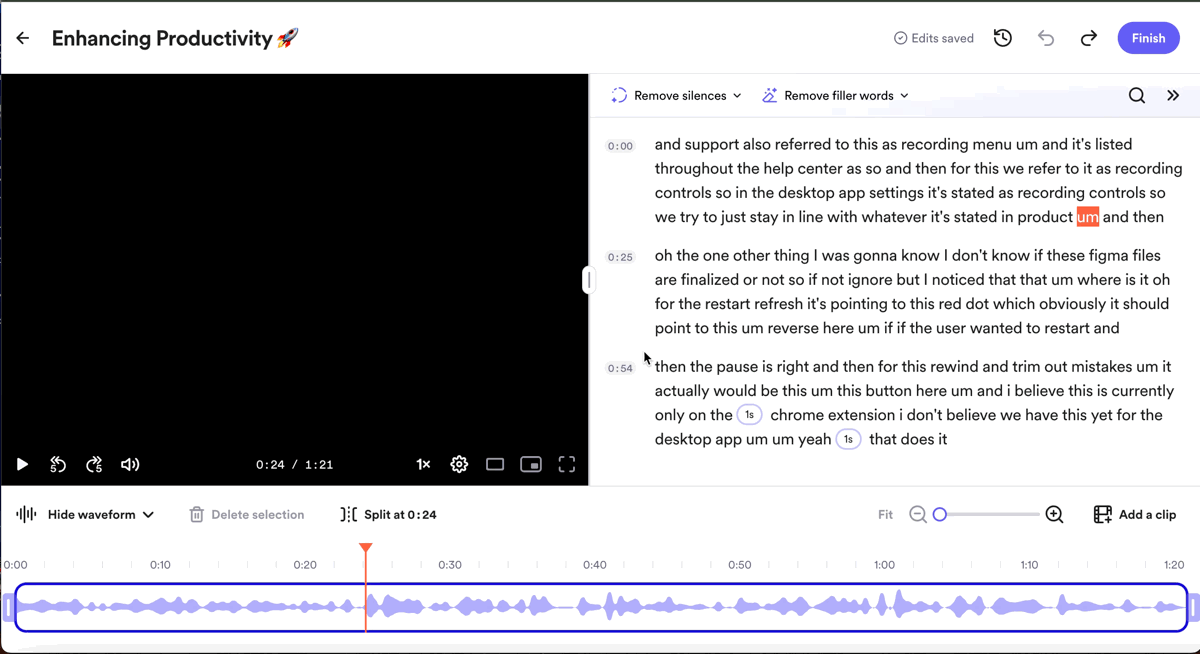Open video settings gear
Viewport: 1200px width, 654px height.
tap(459, 464)
